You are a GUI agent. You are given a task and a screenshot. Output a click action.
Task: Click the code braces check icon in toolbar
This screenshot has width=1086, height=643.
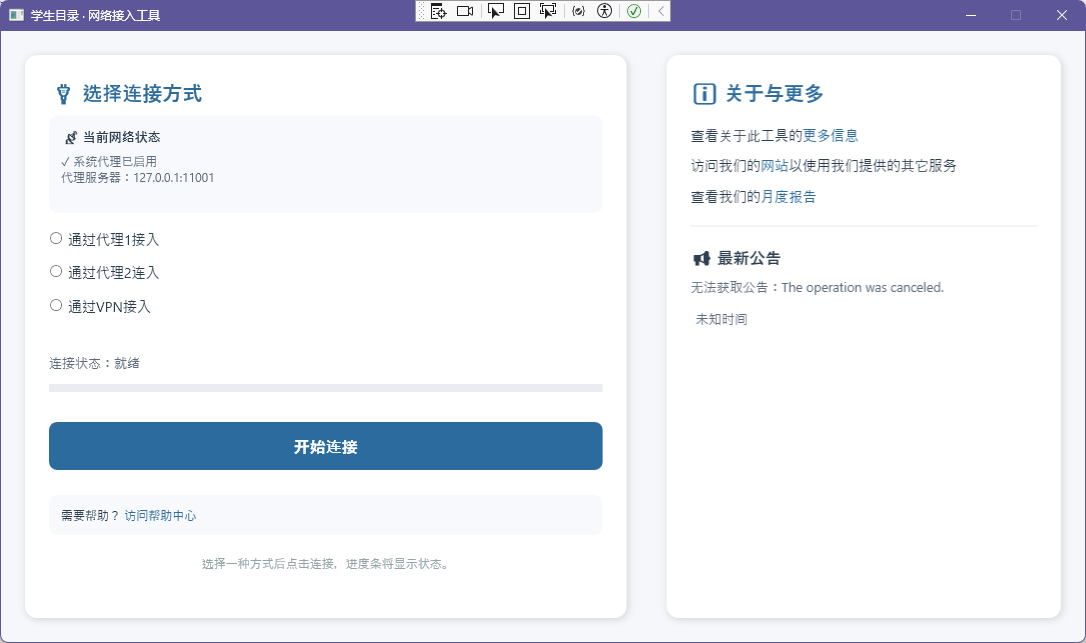[579, 10]
